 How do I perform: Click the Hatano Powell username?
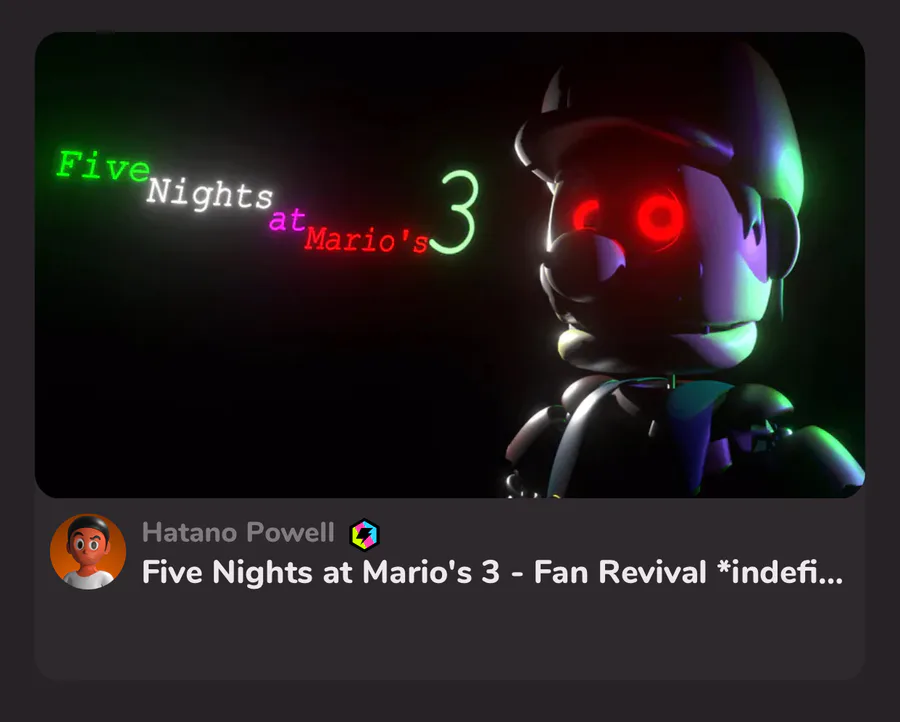238,533
